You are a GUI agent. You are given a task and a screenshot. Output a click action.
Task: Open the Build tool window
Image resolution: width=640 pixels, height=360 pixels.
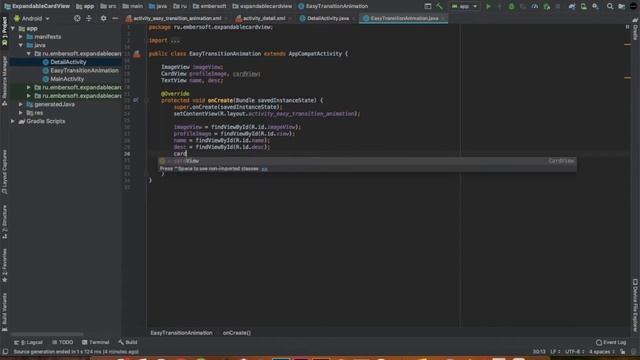tap(128, 342)
